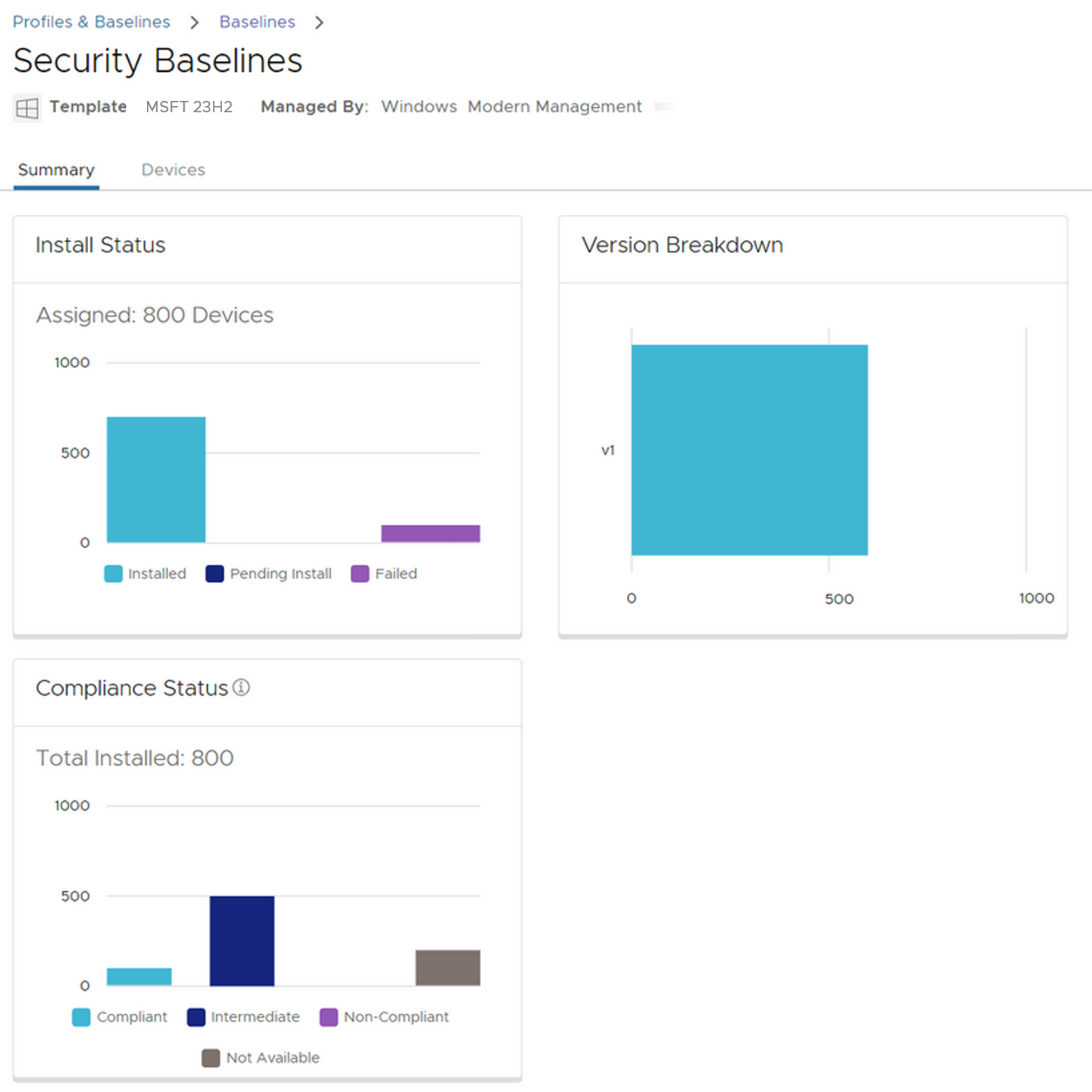Click the Template grid icon beside MSFT 23H2
The image size is (1092, 1092).
26,107
